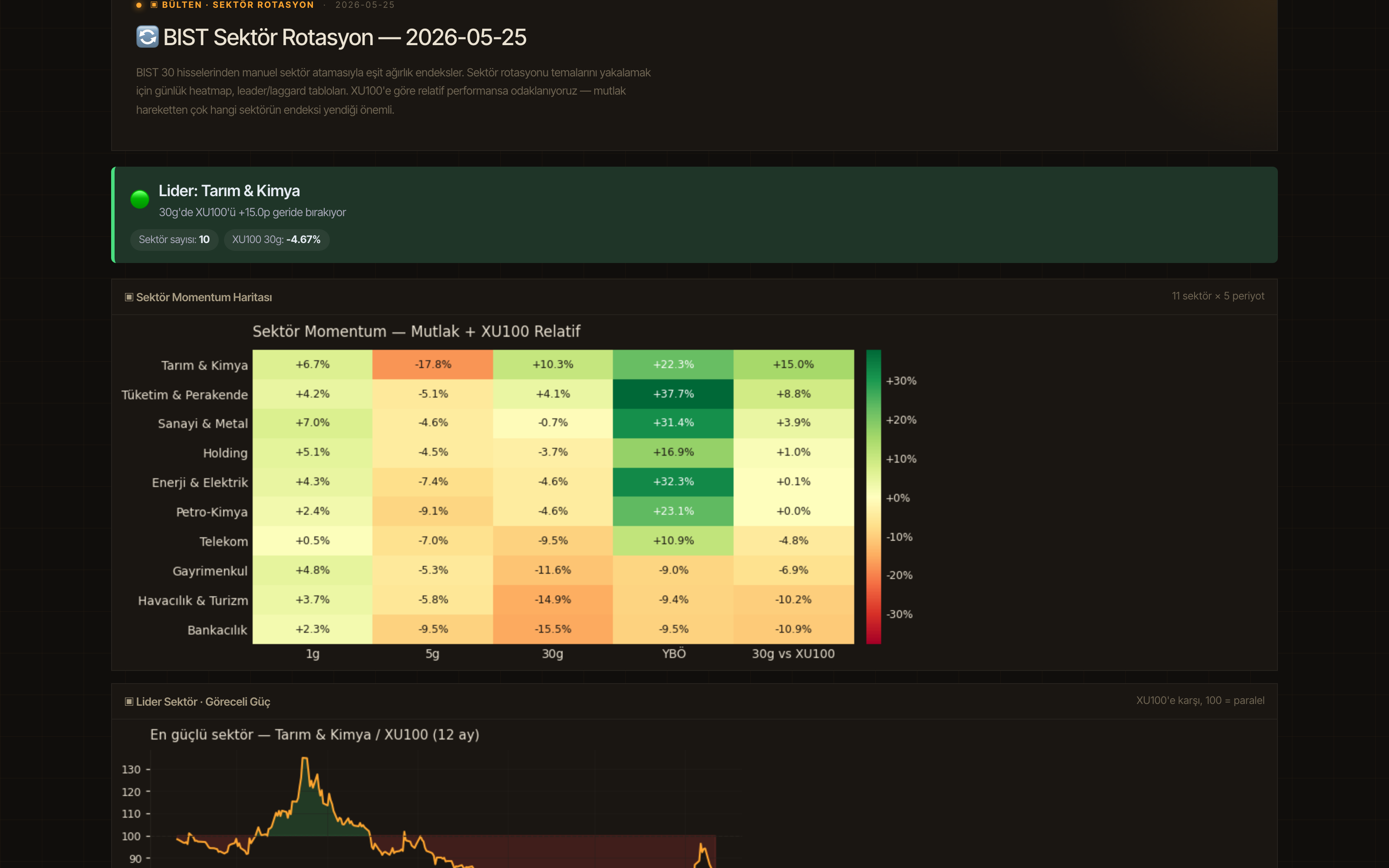
Task: Click the -10.9% cell in Bankacılık row
Action: coord(794,629)
